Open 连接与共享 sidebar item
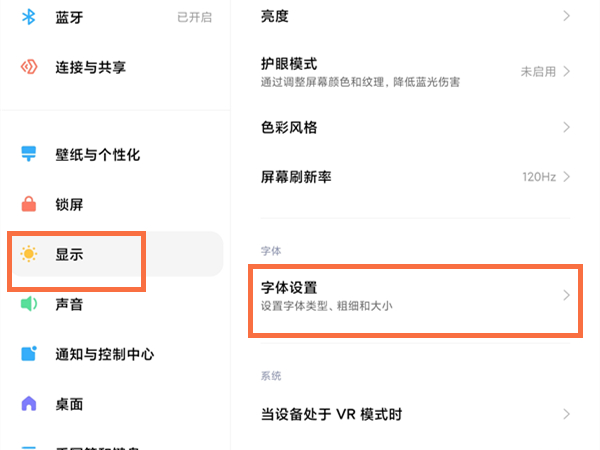600x450 pixels. 90,67
